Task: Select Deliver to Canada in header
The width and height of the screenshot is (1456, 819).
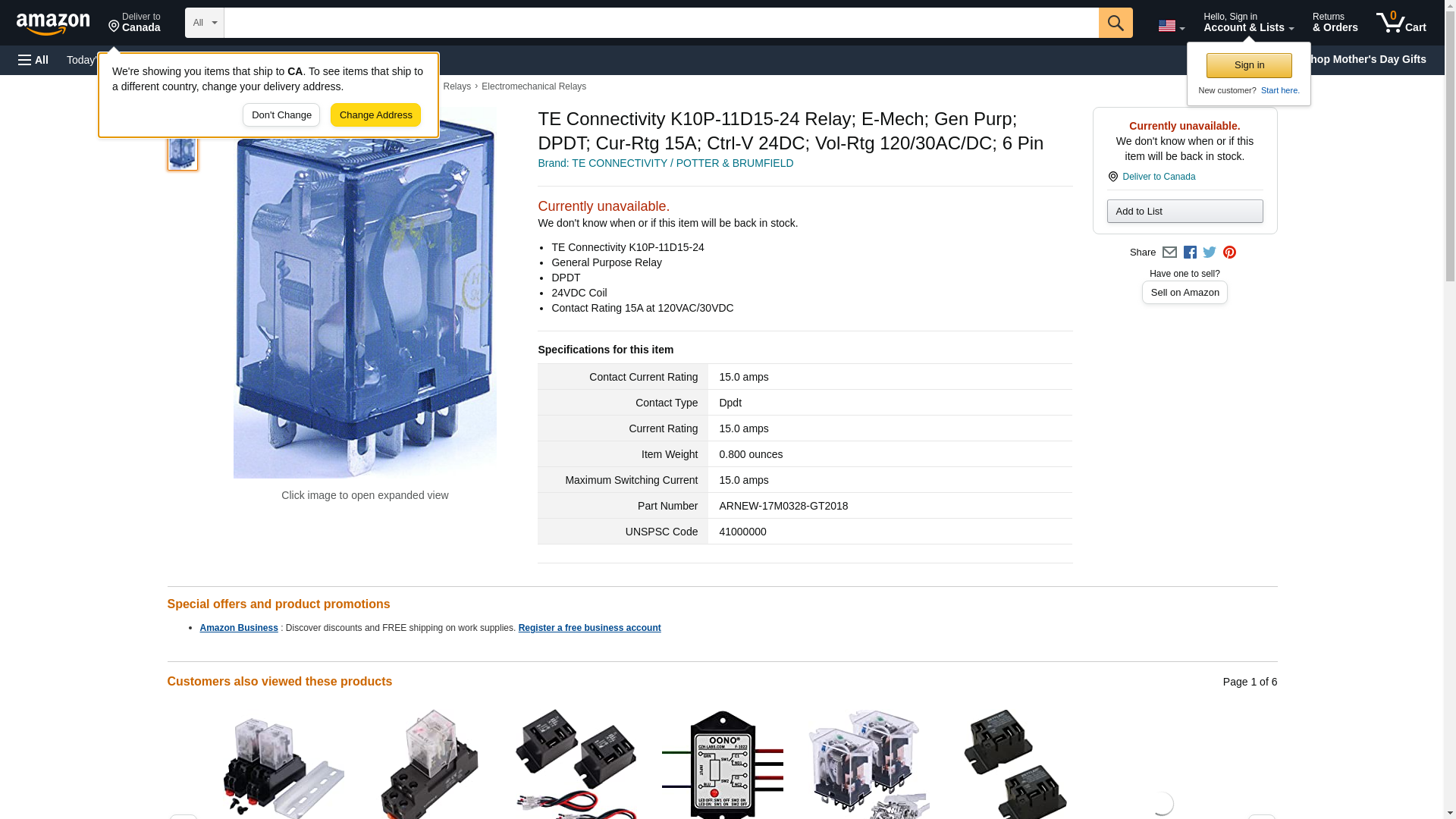Action: 134,22
